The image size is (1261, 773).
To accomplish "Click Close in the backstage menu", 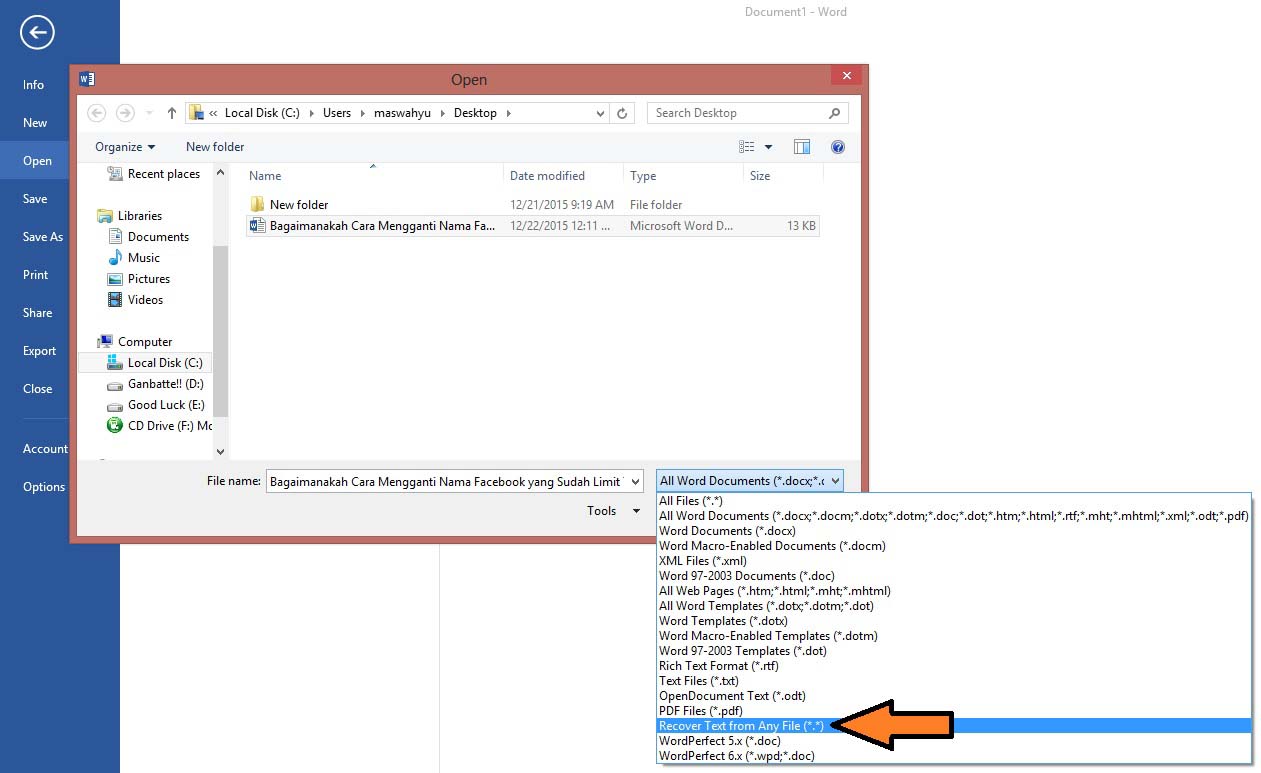I will [38, 389].
